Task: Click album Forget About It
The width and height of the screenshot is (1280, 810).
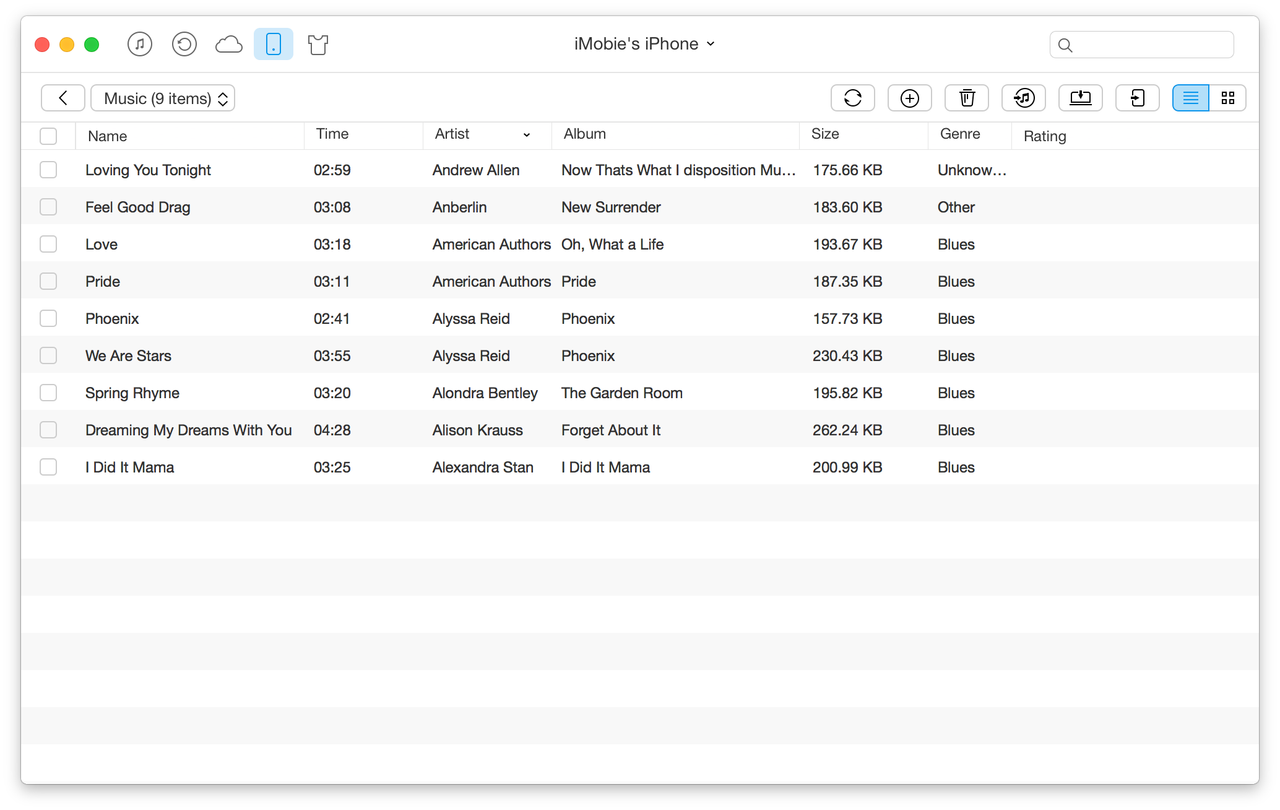Action: (x=611, y=430)
